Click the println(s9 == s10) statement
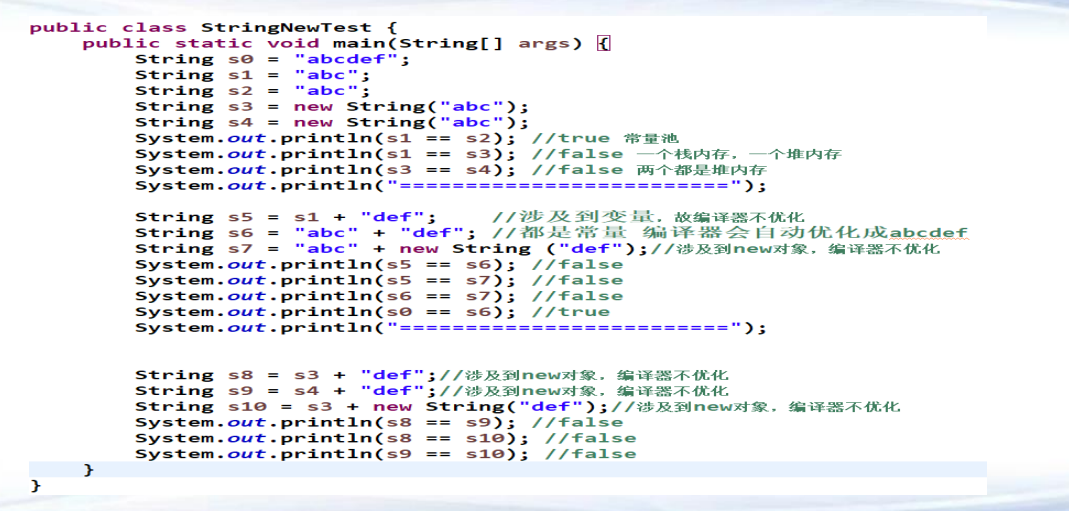The width and height of the screenshot is (1069, 511). click(x=332, y=454)
